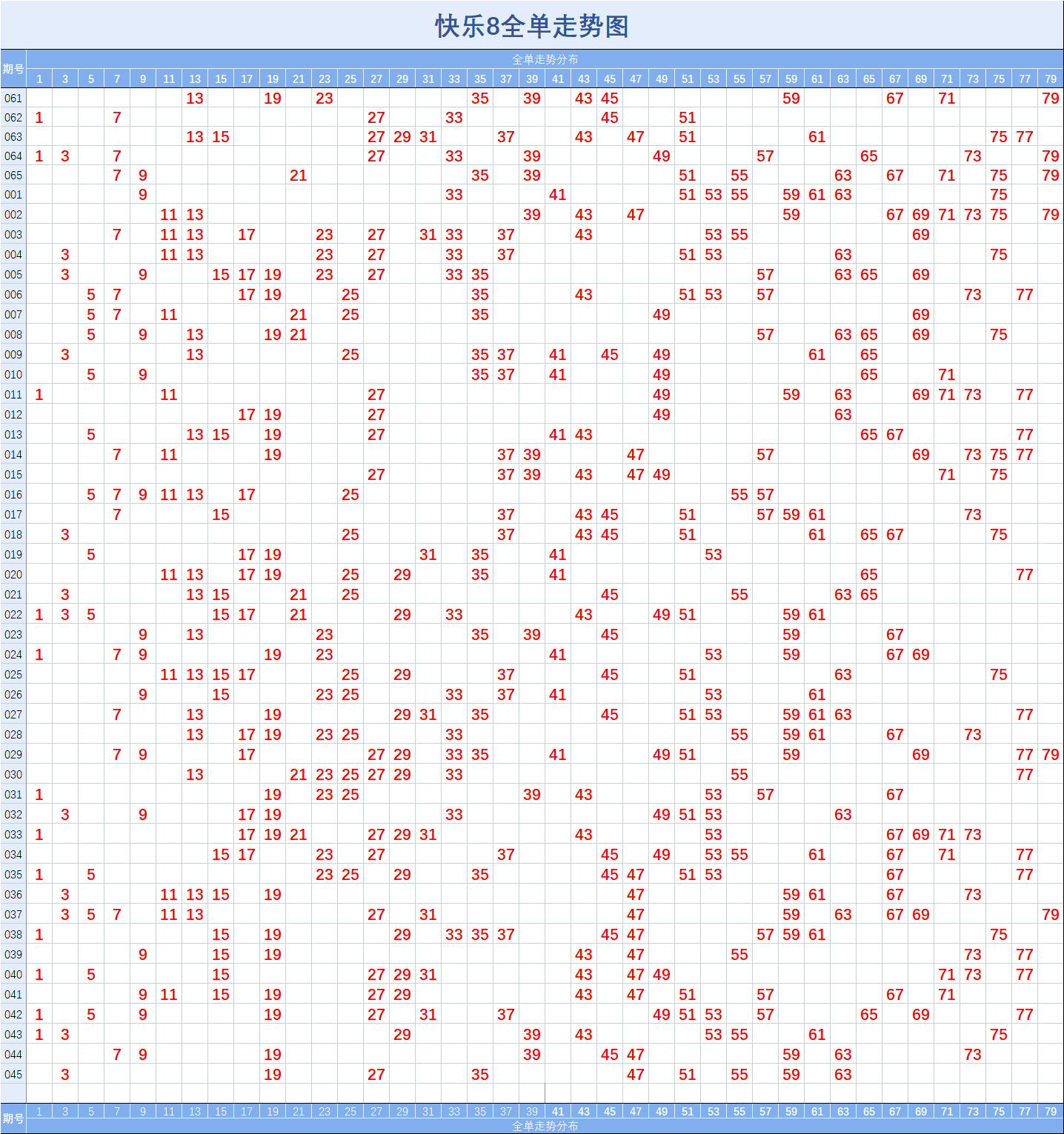Click the bottom 全单走势分布 footer bar
The width and height of the screenshot is (1064, 1134).
coord(545,1126)
